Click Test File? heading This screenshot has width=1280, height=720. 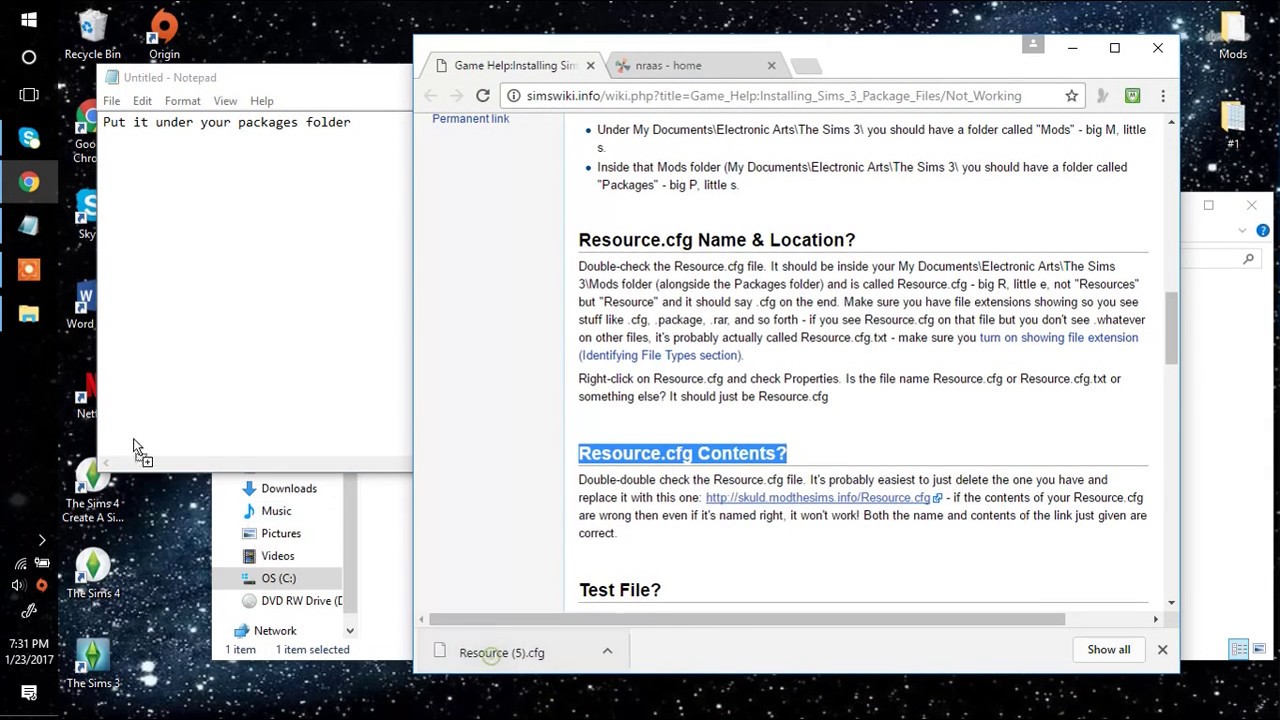pos(619,590)
